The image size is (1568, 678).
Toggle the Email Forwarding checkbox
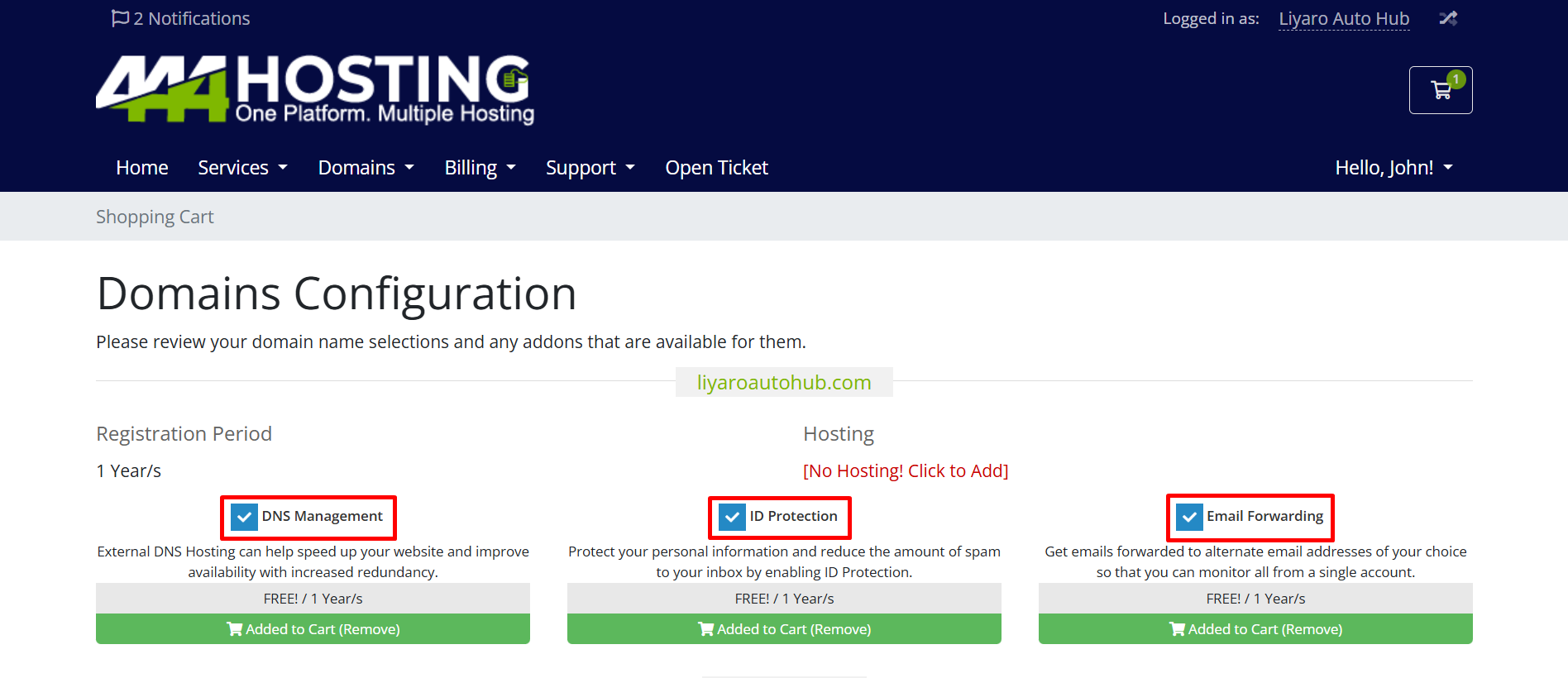(1189, 518)
